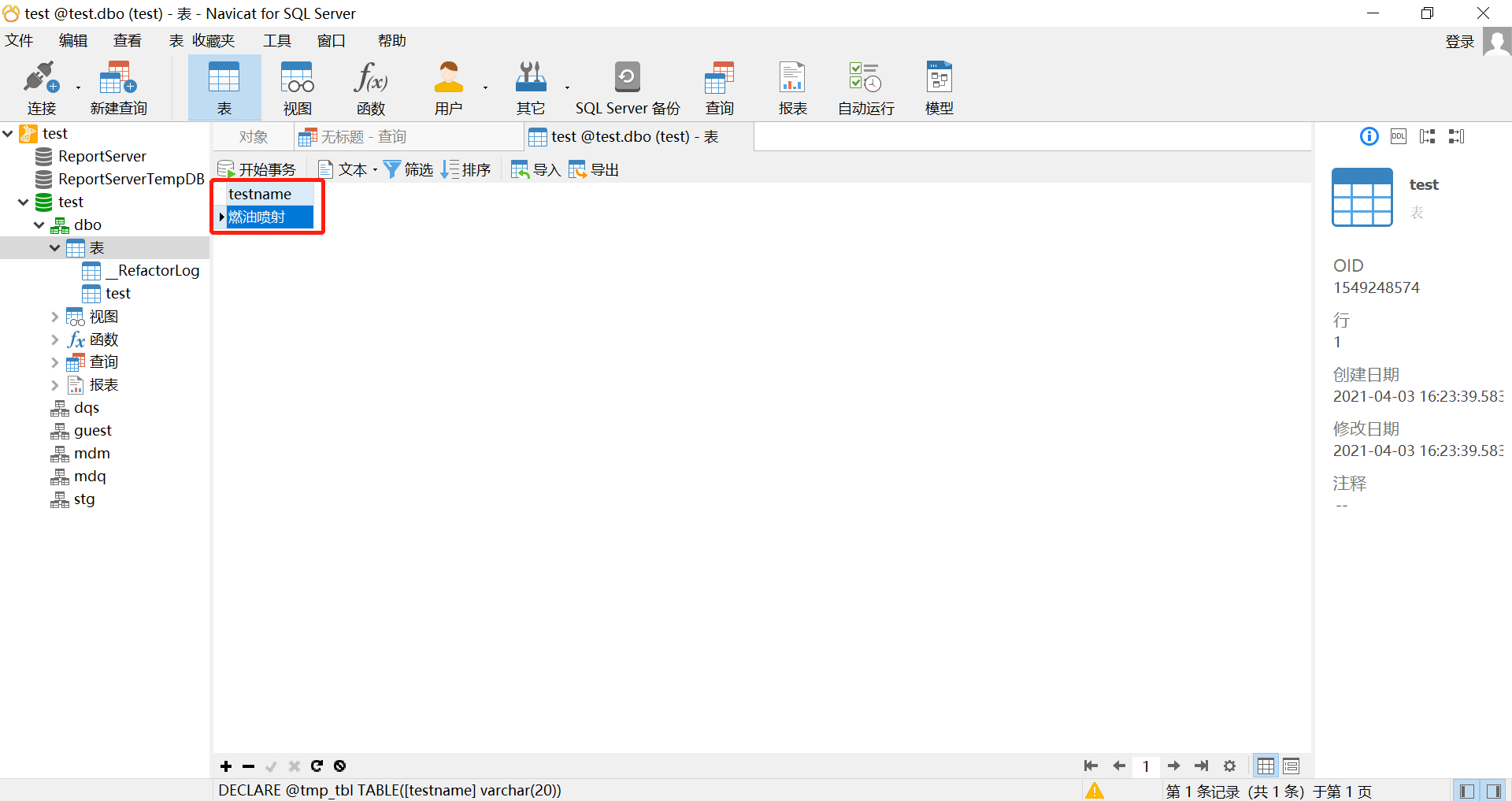Open the SQL Server 备份 tool
Image resolution: width=1512 pixels, height=801 pixels.
pyautogui.click(x=627, y=87)
